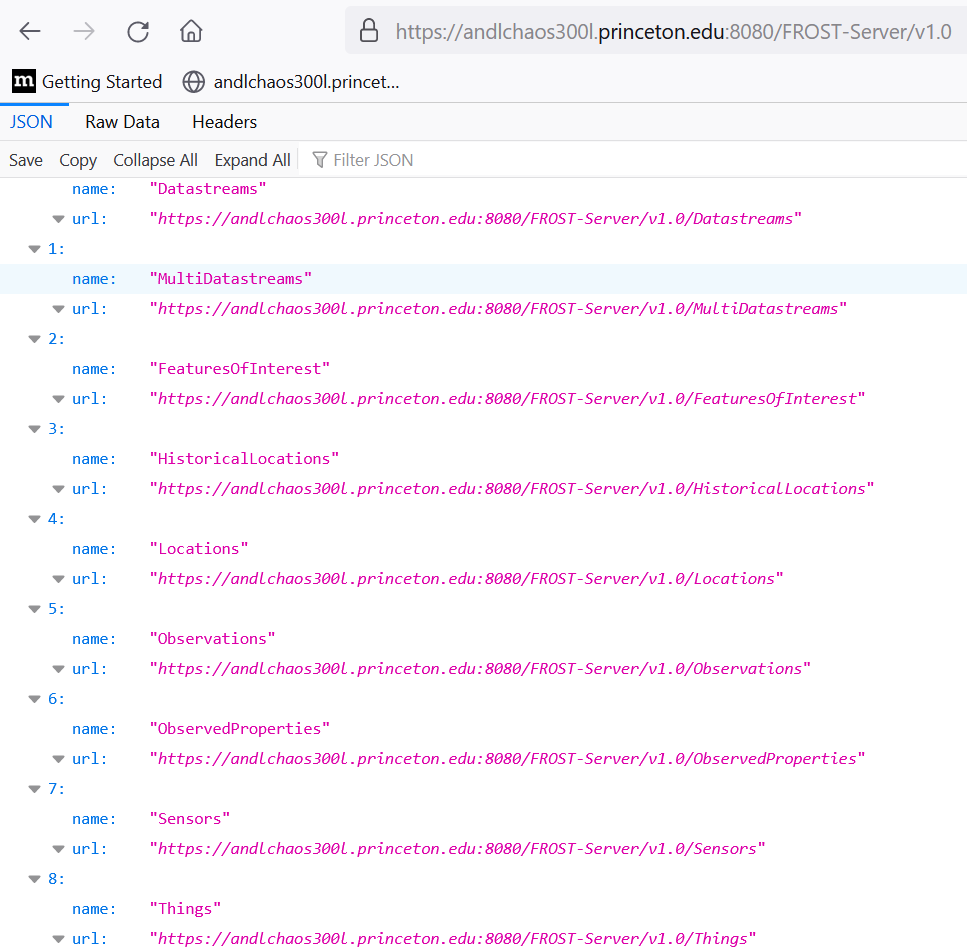Screen dimensions: 967x950
Task: Reload the current page
Action: click(138, 31)
